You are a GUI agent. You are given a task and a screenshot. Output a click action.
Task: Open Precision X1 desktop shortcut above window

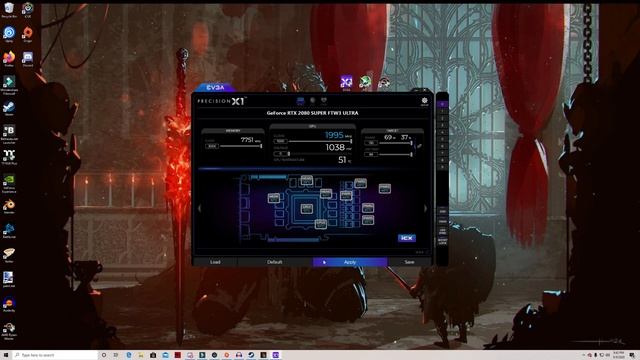[346, 83]
